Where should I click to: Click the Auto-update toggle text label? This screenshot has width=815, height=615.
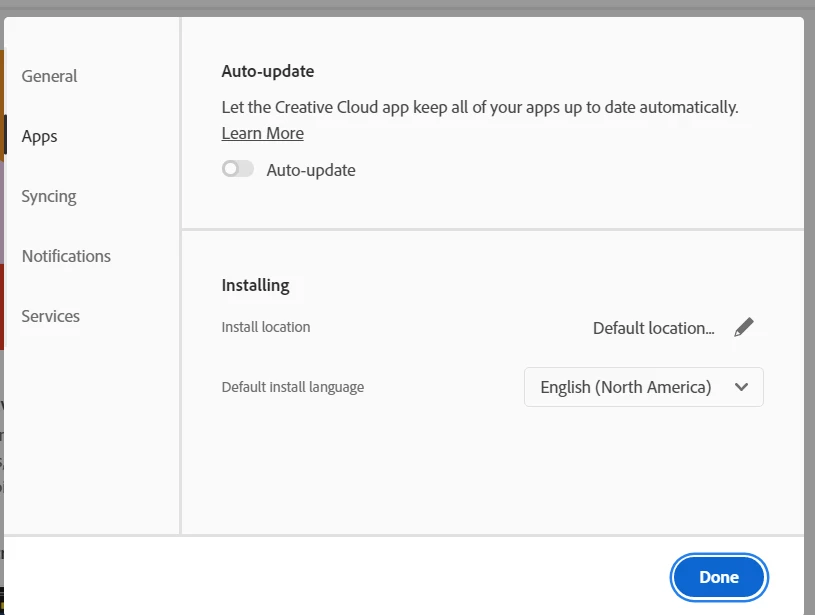click(311, 171)
